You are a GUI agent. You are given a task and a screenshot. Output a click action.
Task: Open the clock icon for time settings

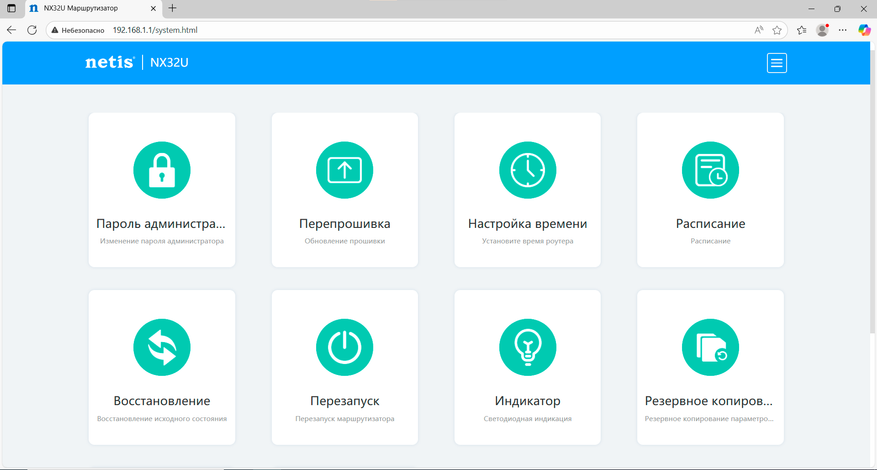coord(527,170)
